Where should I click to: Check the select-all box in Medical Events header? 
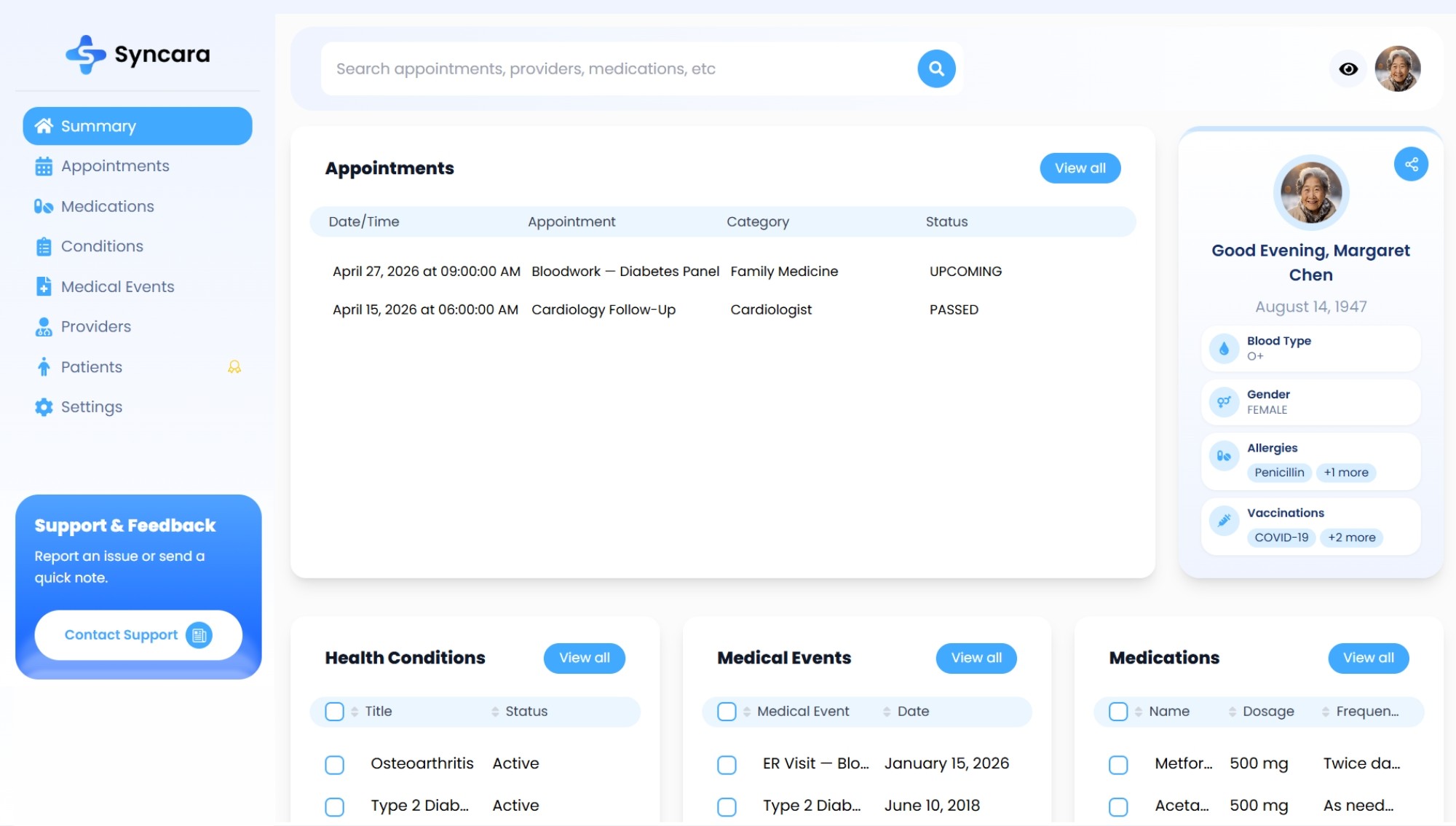[727, 712]
